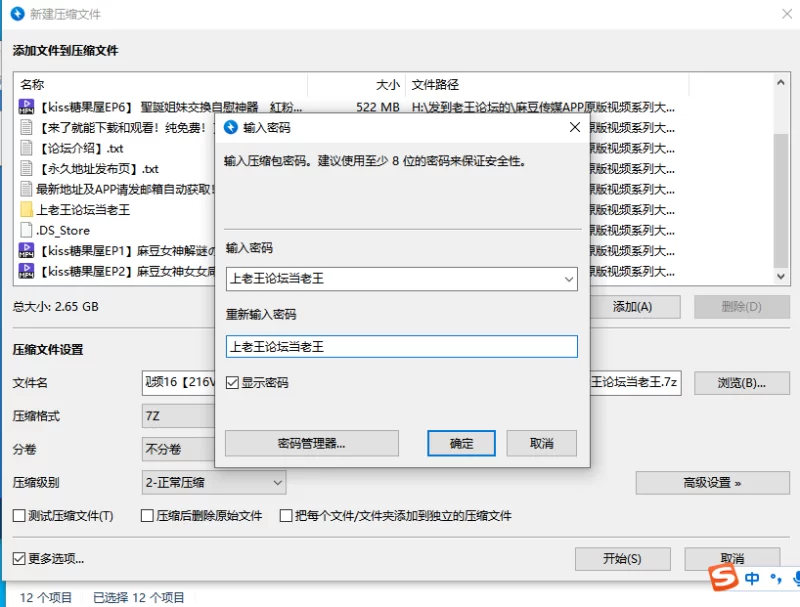
Task: Click the video icon for kiss糖果屋EP2
Action: coord(26,271)
